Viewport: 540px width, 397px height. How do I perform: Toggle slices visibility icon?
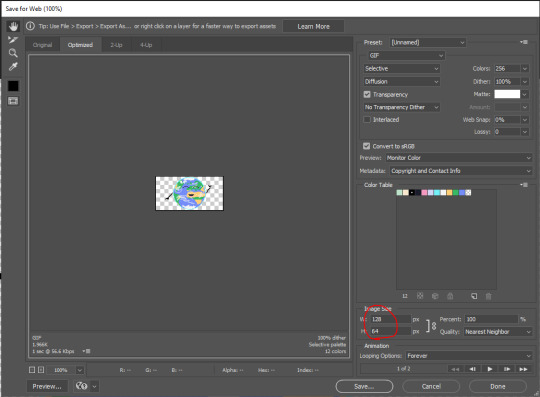(13, 101)
